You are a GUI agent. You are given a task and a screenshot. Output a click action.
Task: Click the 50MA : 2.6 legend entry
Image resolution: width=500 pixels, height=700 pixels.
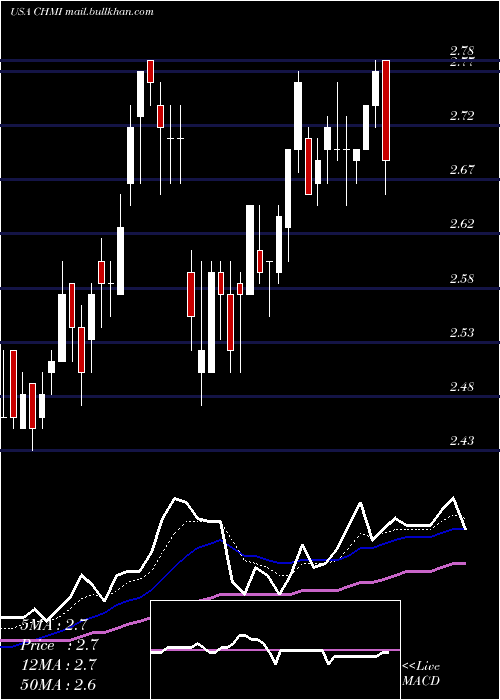pos(60,684)
